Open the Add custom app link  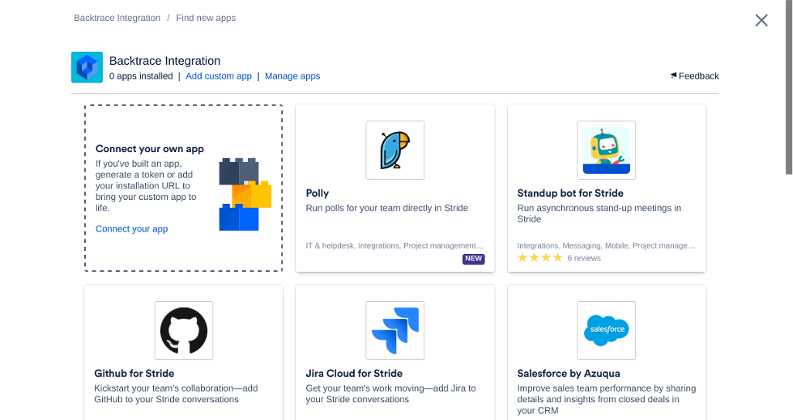pos(218,76)
